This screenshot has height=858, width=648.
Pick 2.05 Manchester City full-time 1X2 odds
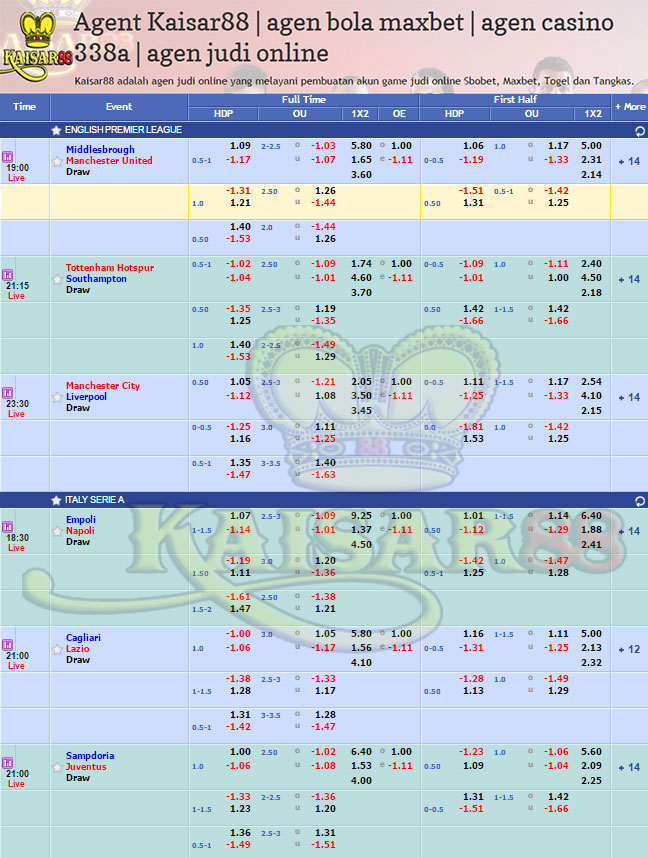point(361,381)
